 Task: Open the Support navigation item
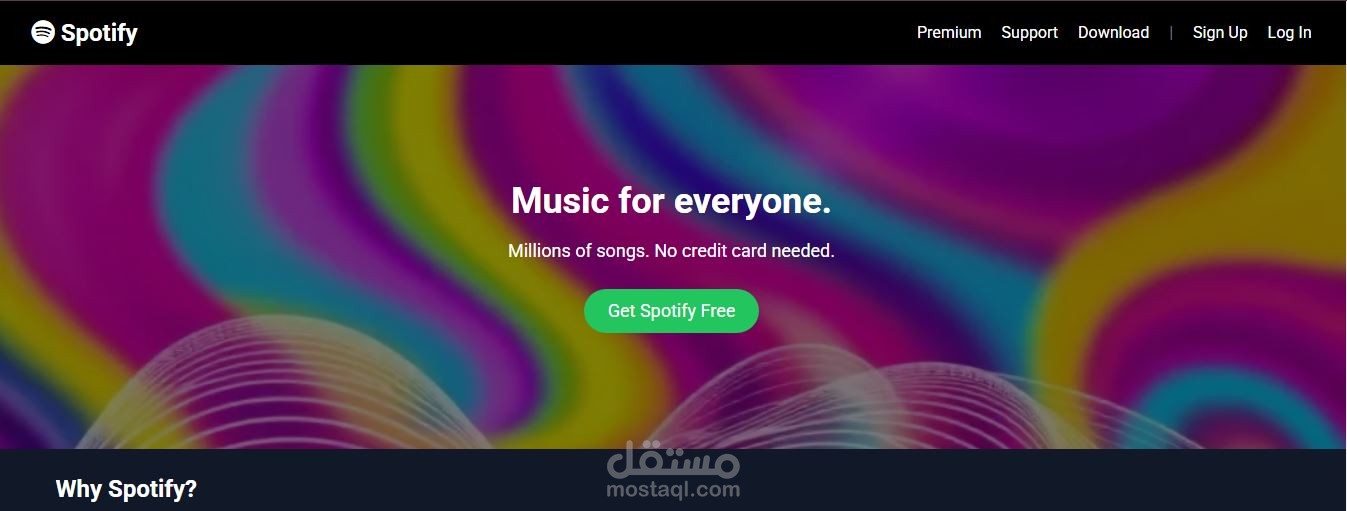[x=1029, y=32]
